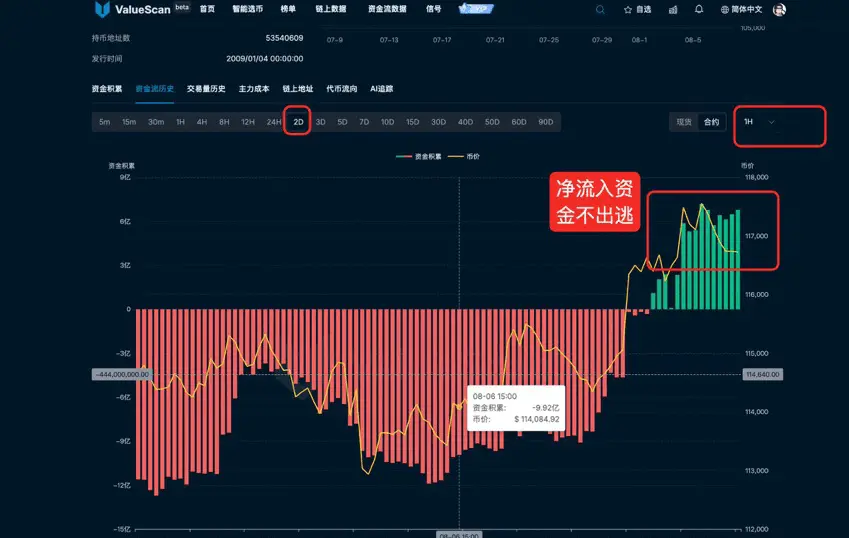Click the -444,000,000.00 axis marker
849x538 pixels.
[122, 375]
